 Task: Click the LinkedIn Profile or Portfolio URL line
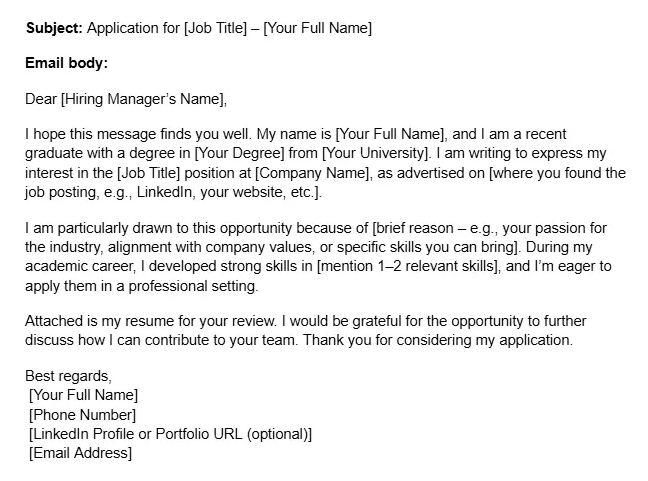click(x=170, y=434)
